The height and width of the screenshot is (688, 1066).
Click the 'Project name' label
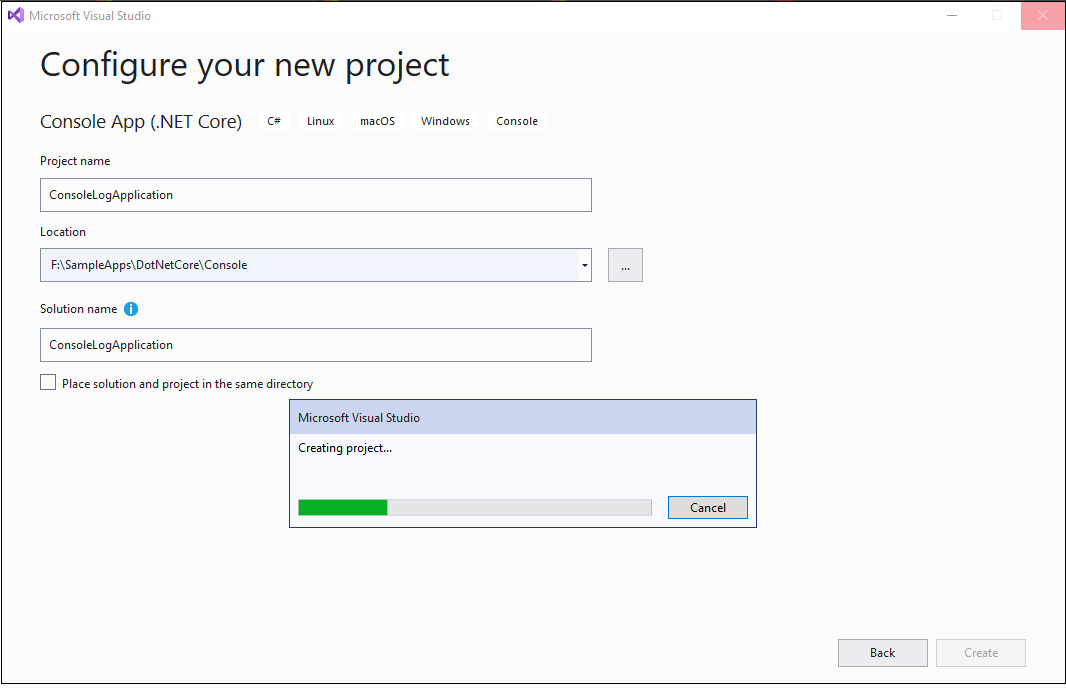point(75,161)
